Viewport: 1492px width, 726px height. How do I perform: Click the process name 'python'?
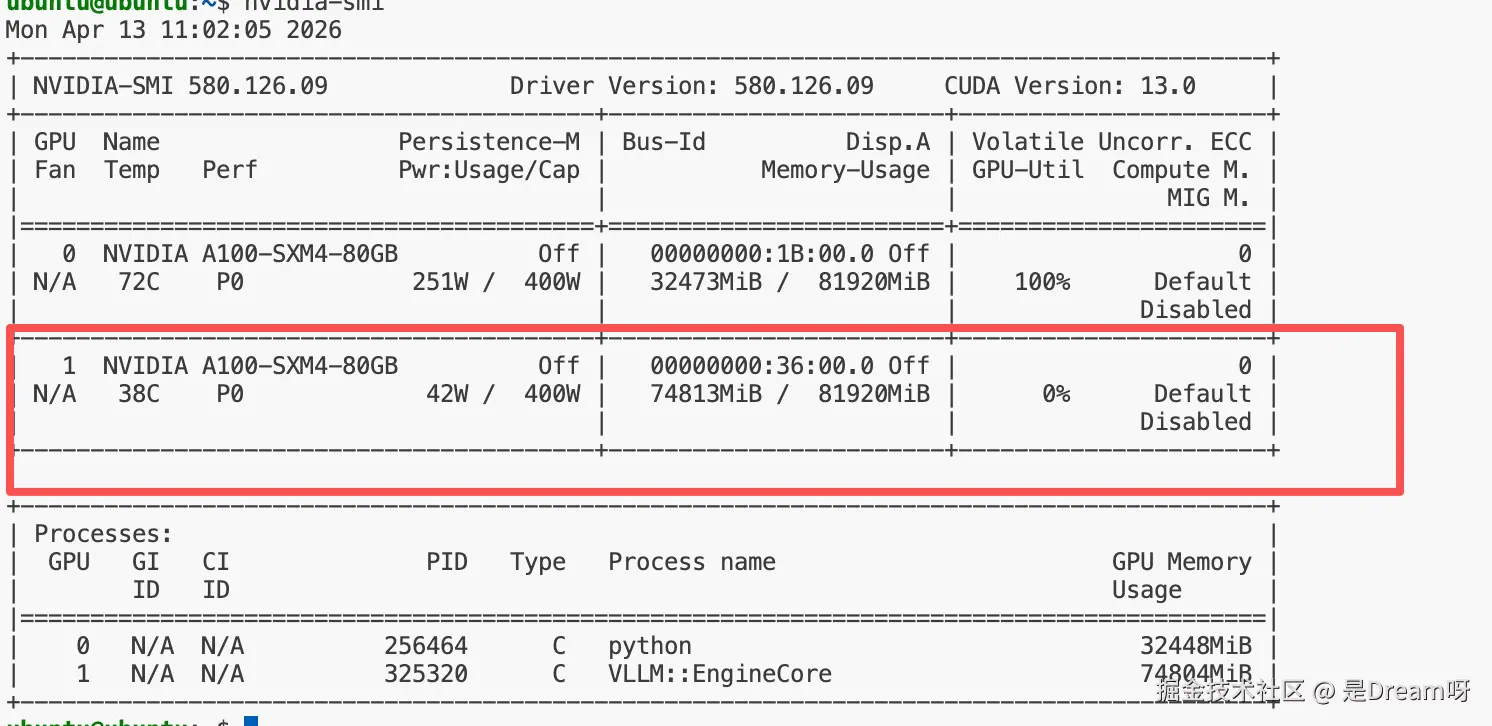650,646
